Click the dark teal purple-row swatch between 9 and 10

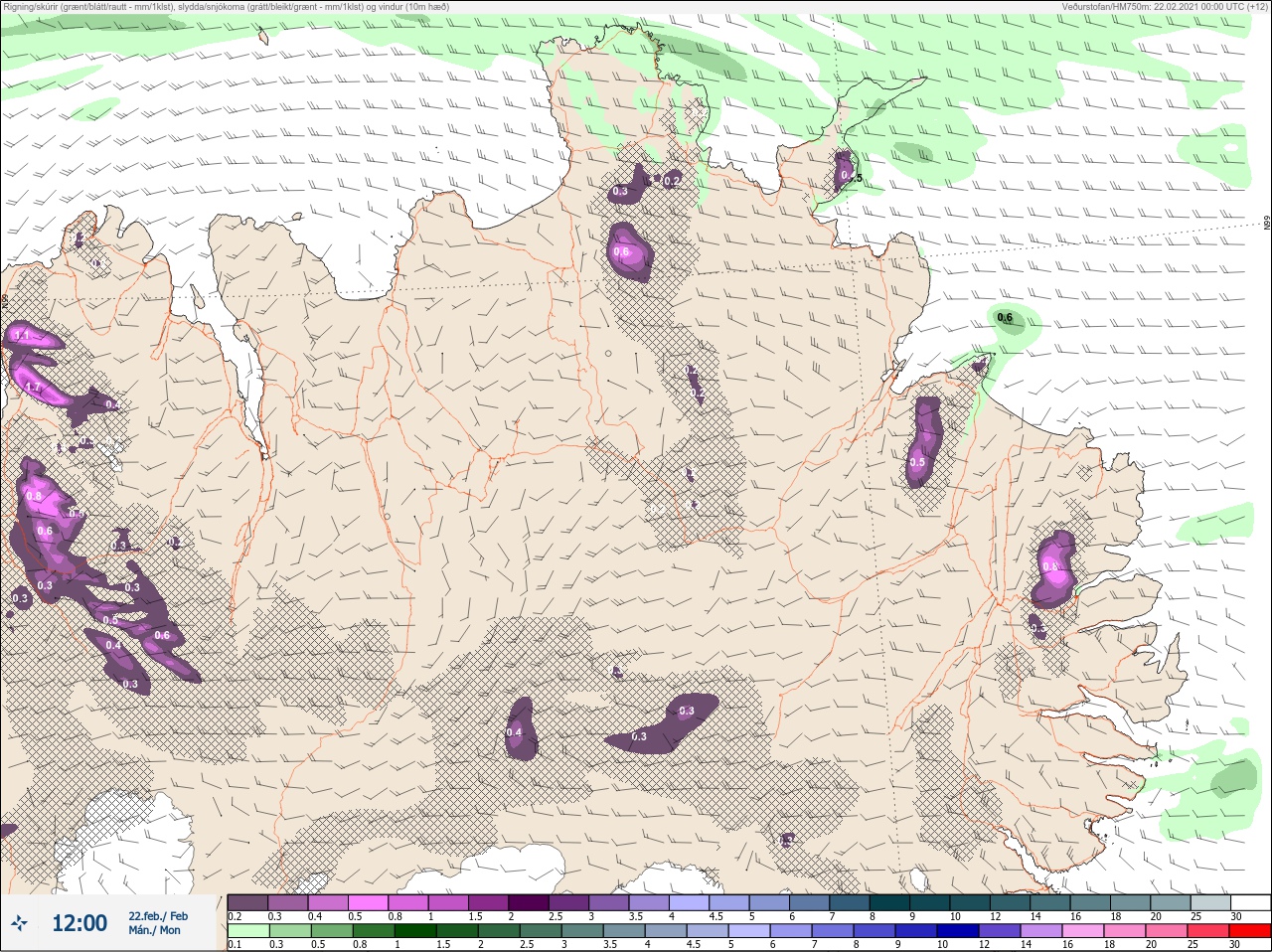(x=929, y=902)
